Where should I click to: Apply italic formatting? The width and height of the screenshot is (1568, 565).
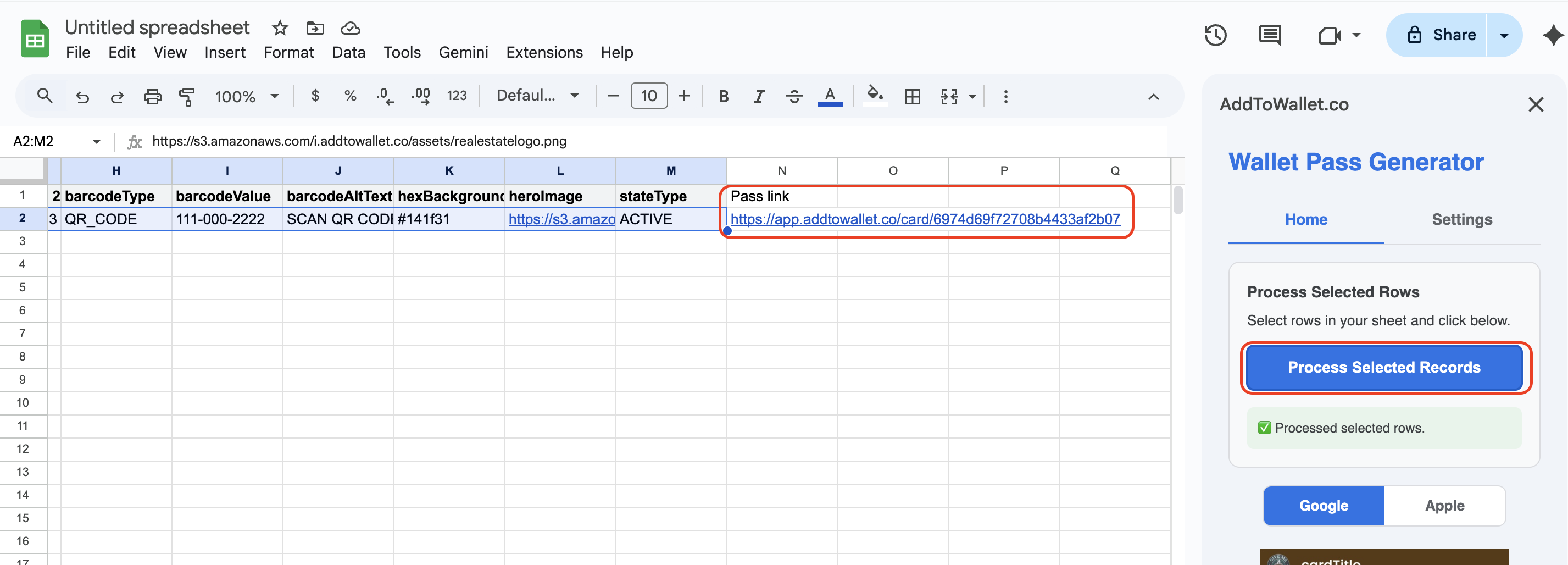758,96
